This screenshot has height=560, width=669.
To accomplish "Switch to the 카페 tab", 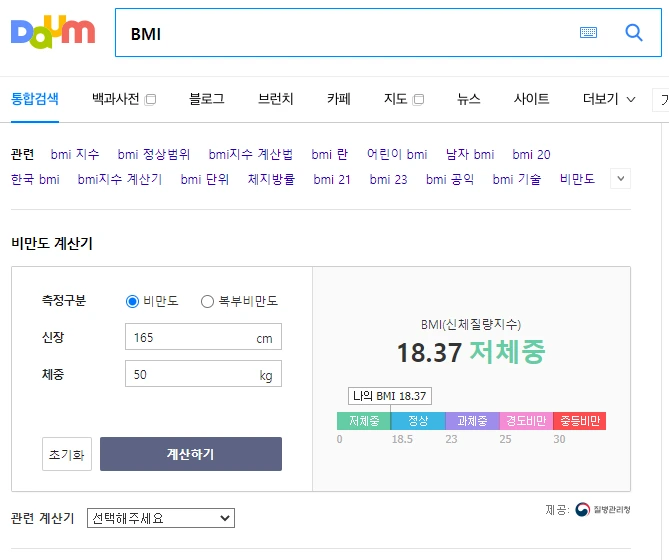I will pos(339,99).
